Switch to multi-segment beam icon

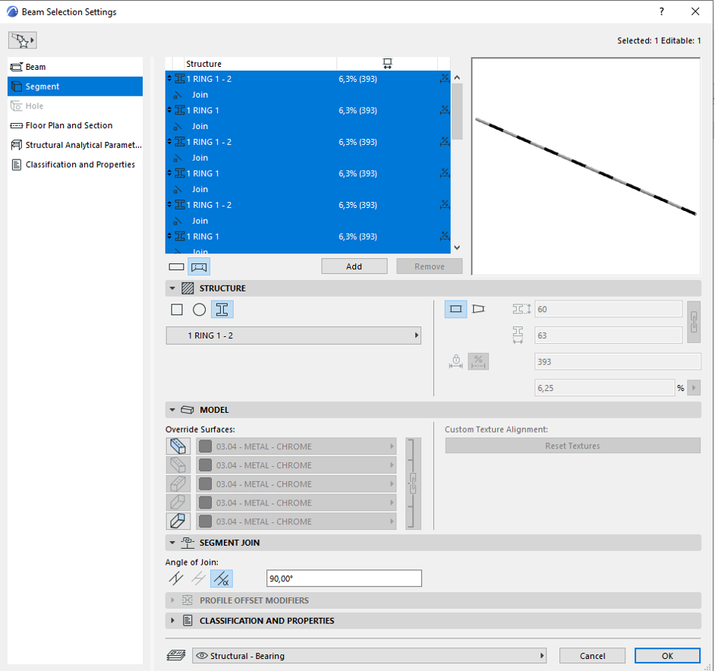click(199, 267)
